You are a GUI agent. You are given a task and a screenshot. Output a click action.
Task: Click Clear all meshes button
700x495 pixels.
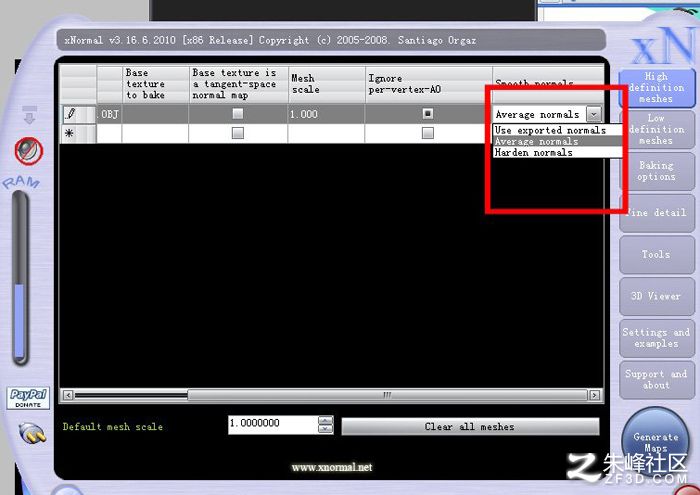point(470,427)
